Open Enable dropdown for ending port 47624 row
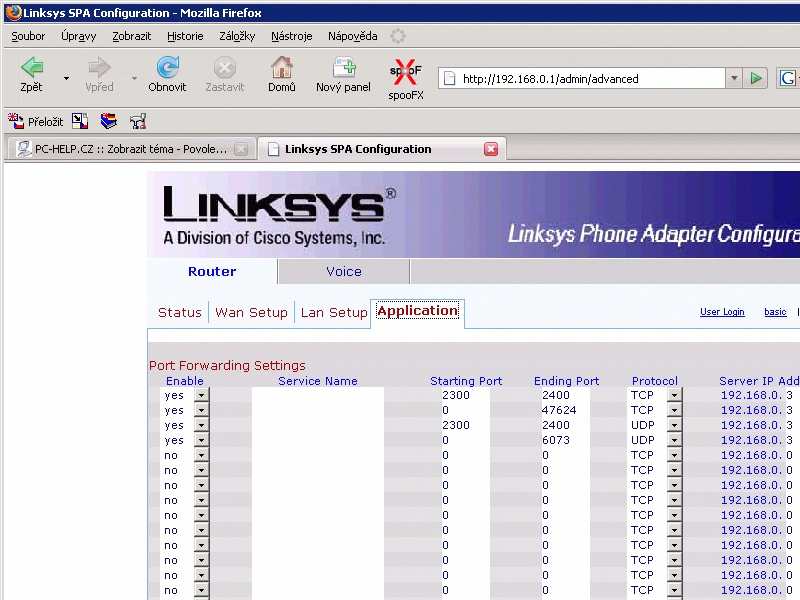Screen dimensions: 800x600 [x=201, y=410]
